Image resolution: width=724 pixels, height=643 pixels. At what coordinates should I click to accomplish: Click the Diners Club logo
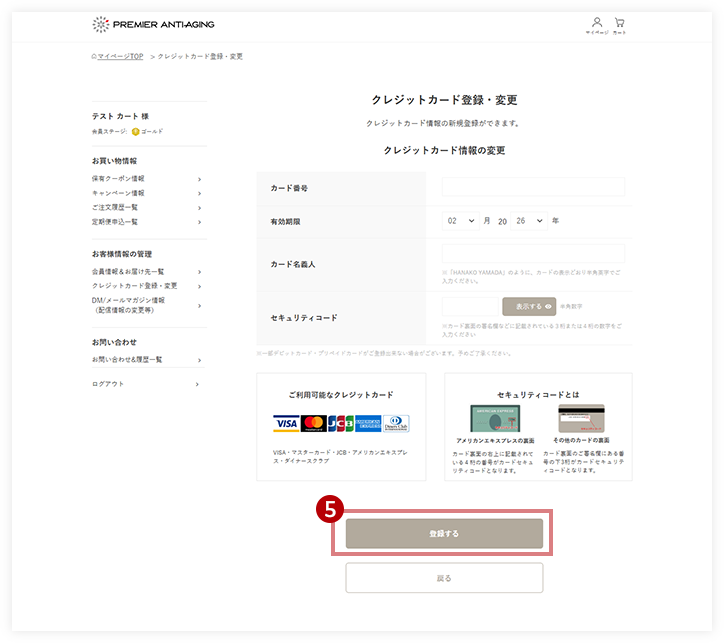click(396, 423)
